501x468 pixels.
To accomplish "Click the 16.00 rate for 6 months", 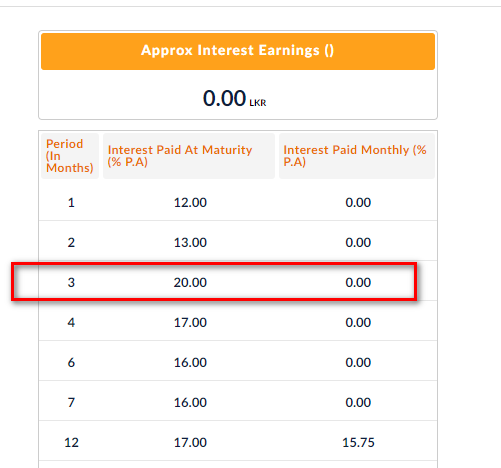I will pyautogui.click(x=190, y=363).
